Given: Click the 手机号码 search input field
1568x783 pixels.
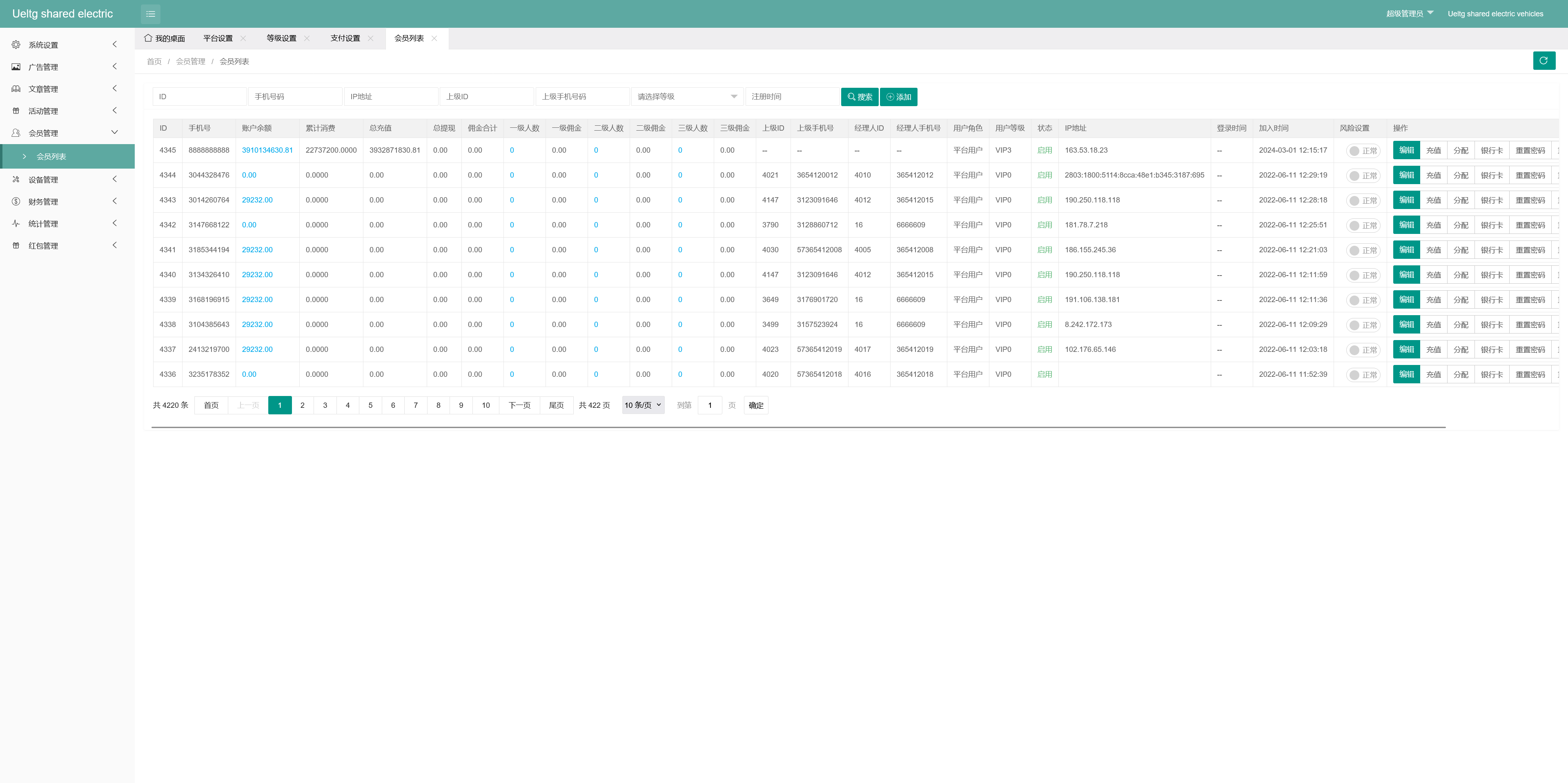Looking at the screenshot, I should tap(295, 97).
